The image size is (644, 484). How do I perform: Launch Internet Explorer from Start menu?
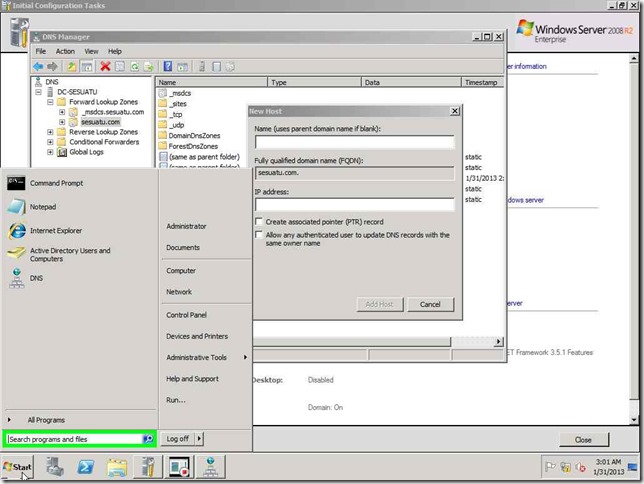55,230
